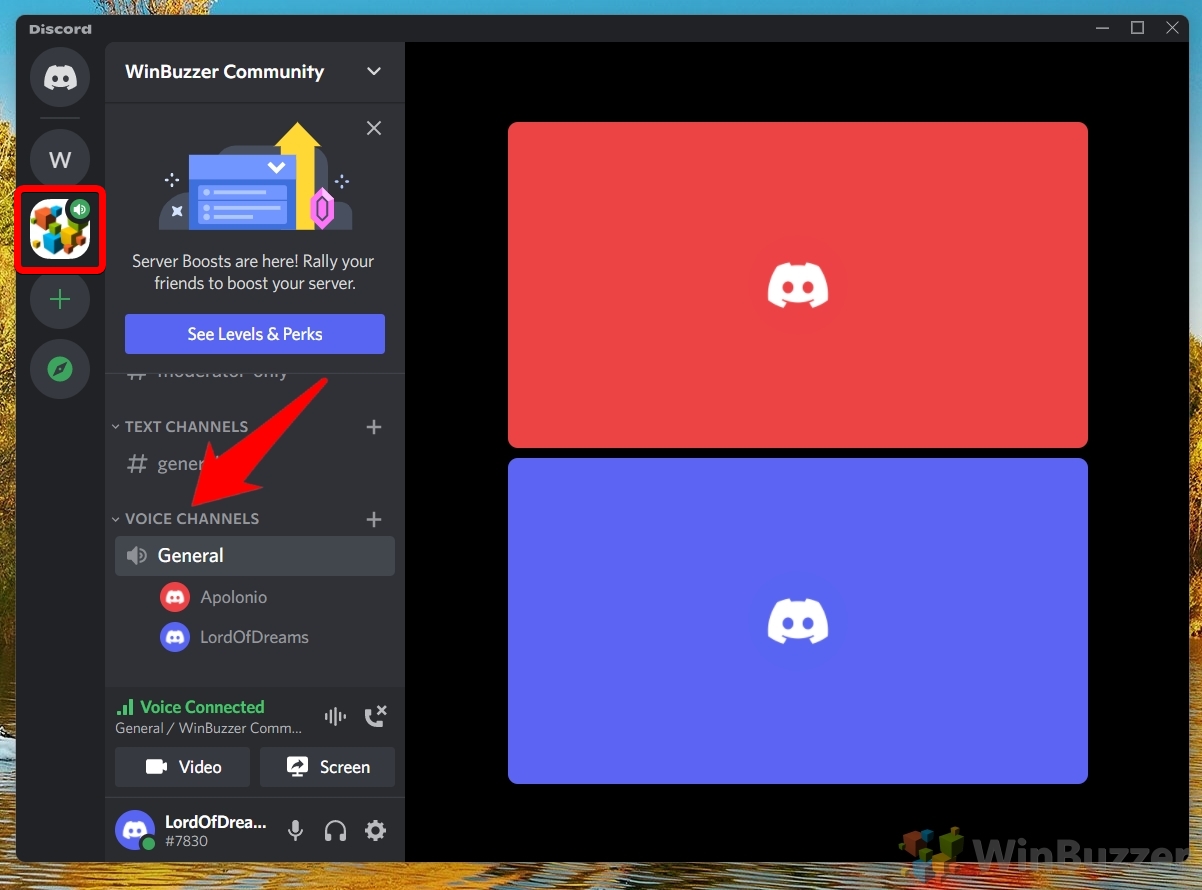
Task: Open Explore Public Servers compass icon
Action: 60,369
